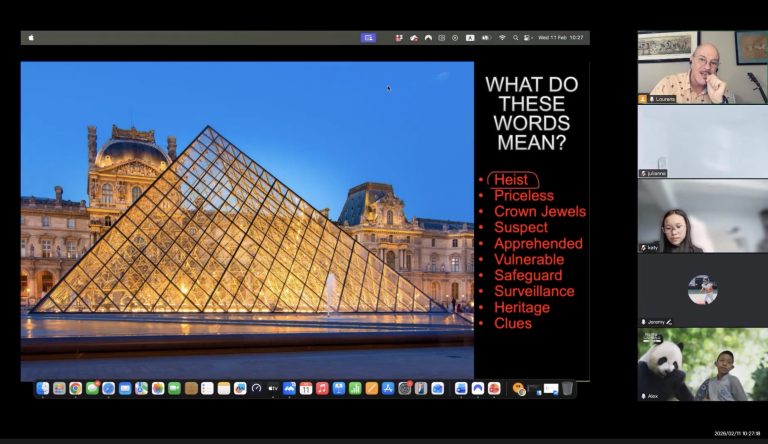The width and height of the screenshot is (768, 444).
Task: Select the circled word Heist
Action: click(510, 180)
